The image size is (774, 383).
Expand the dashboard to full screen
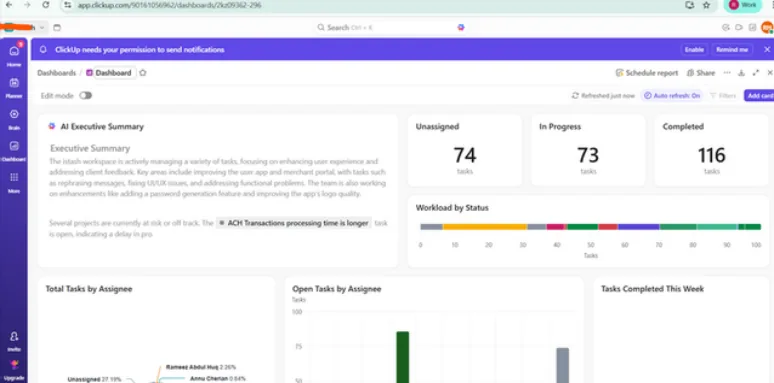755,73
